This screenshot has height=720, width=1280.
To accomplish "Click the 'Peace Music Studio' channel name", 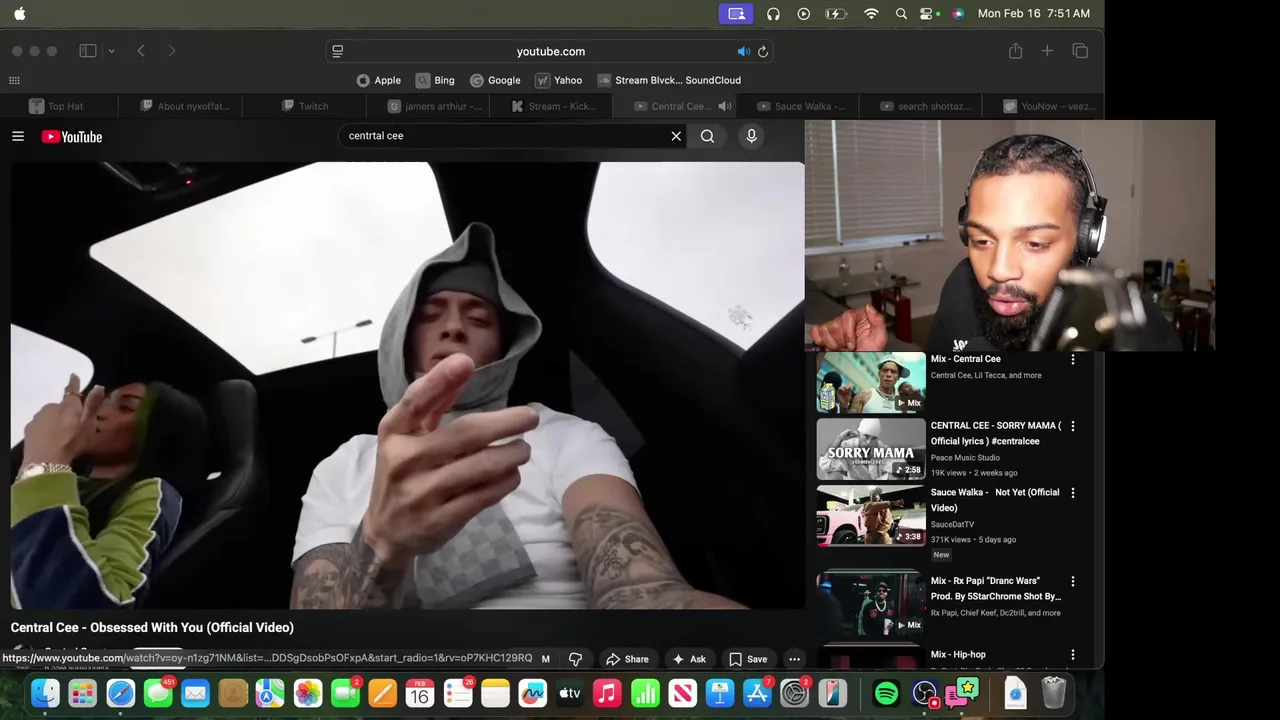I will click(965, 457).
